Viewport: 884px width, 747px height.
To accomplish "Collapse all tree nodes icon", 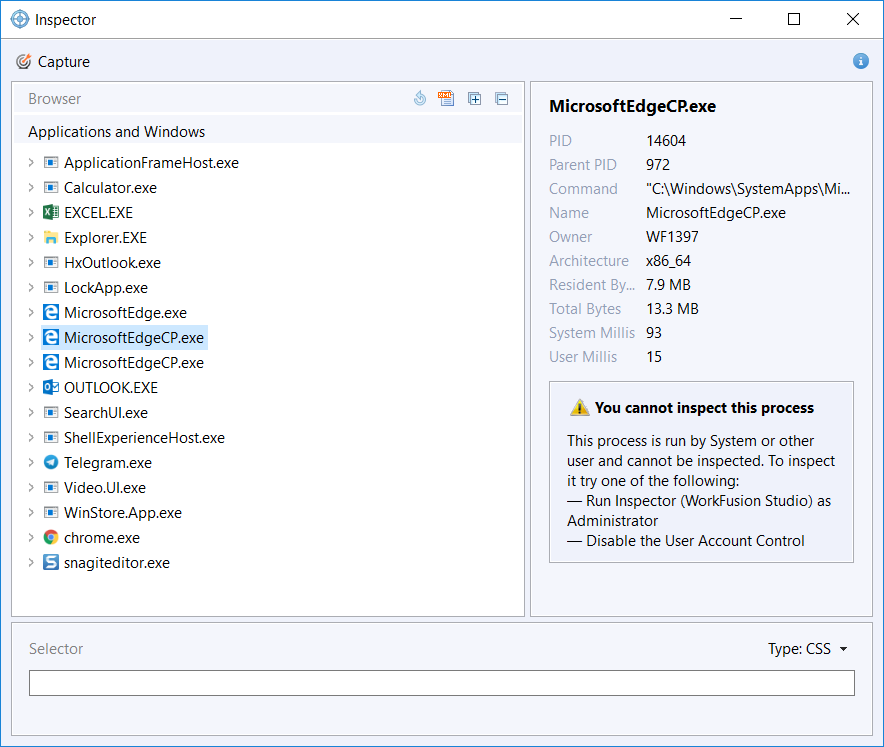I will tap(502, 99).
